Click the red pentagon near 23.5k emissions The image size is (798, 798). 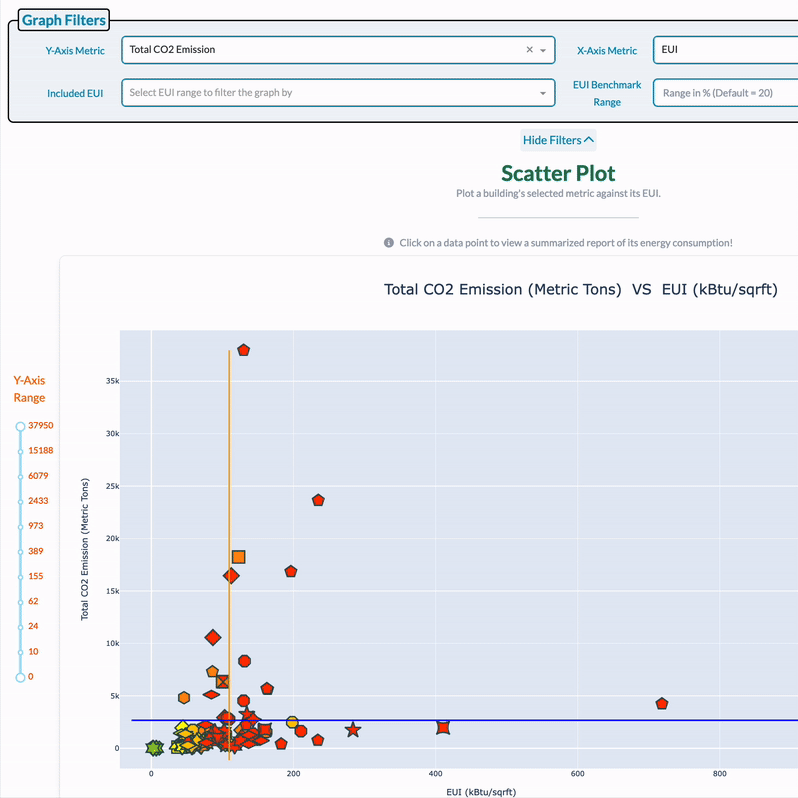click(x=318, y=500)
